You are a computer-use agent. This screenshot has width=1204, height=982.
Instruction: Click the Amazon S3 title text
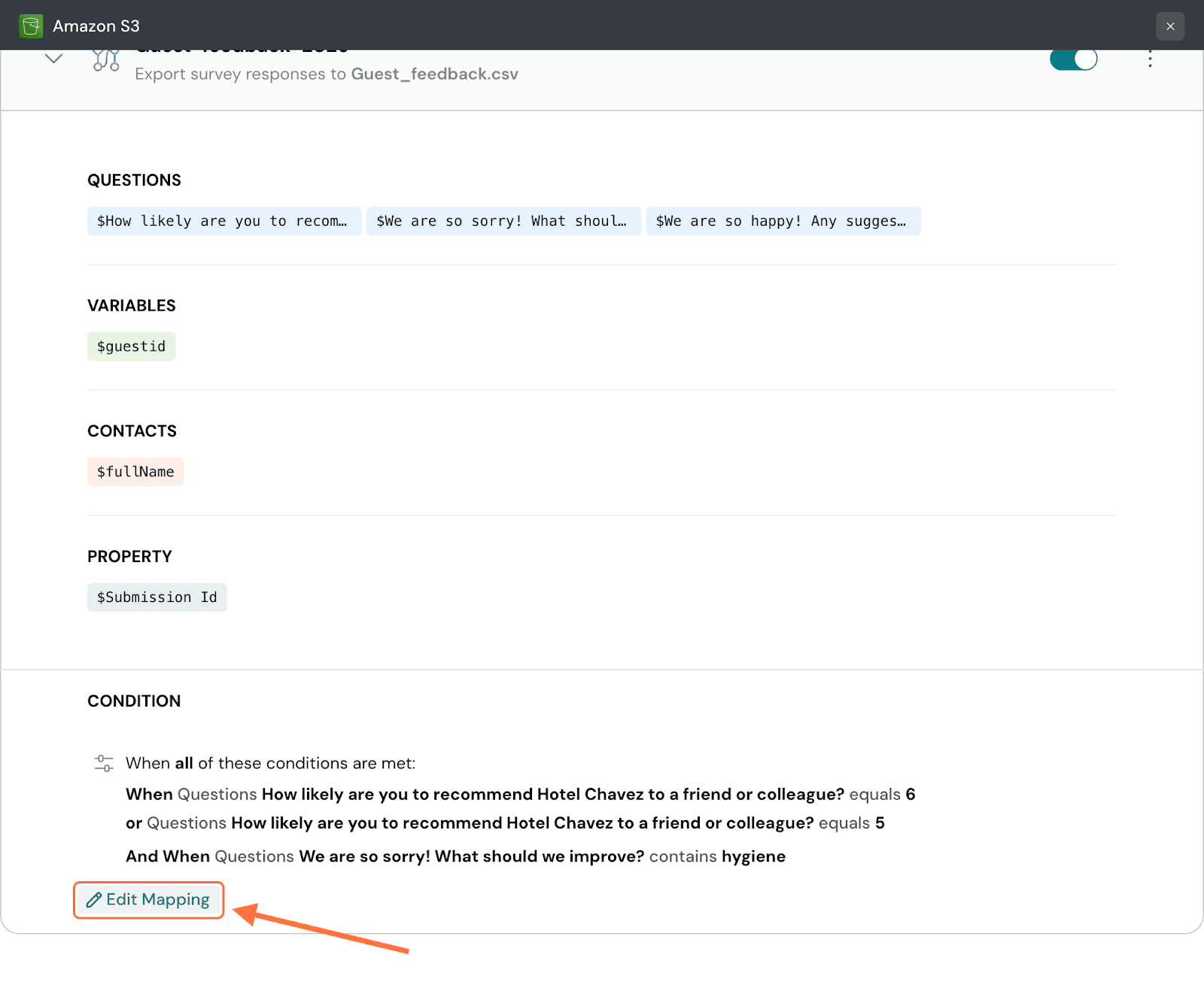pos(96,26)
